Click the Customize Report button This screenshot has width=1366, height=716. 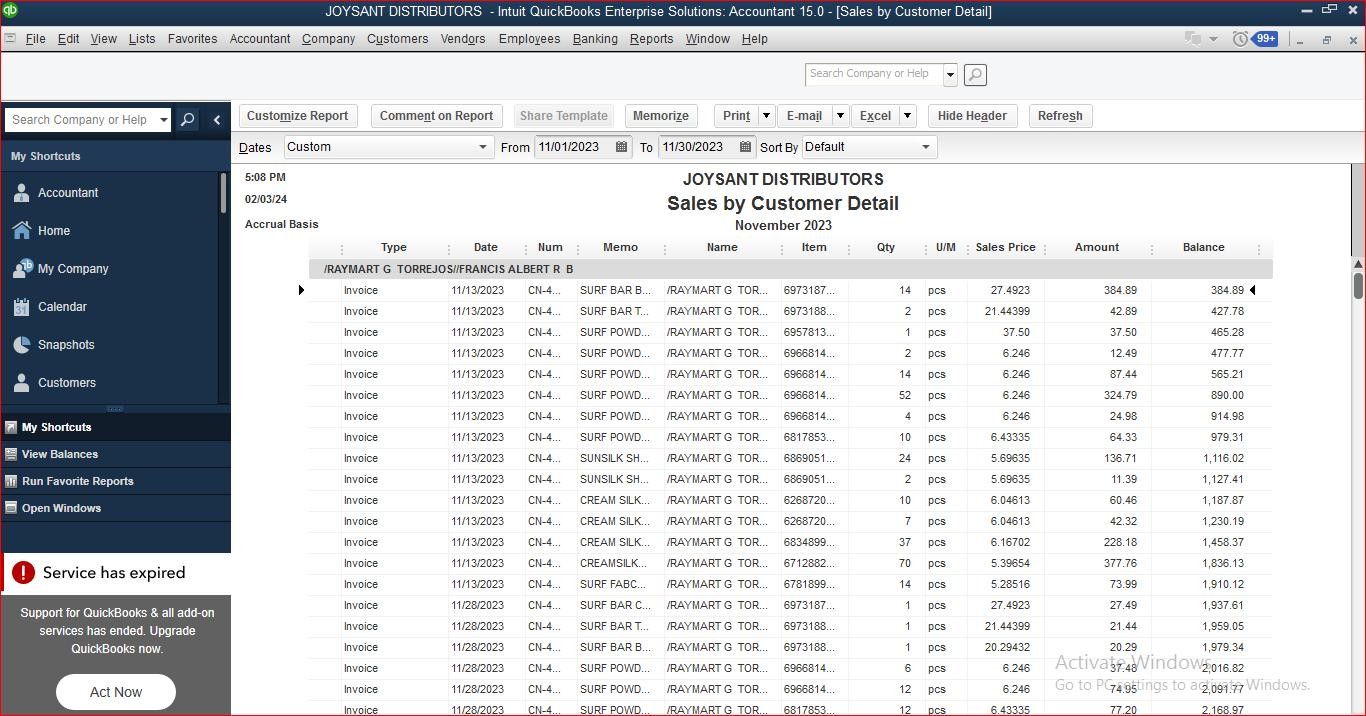point(297,116)
